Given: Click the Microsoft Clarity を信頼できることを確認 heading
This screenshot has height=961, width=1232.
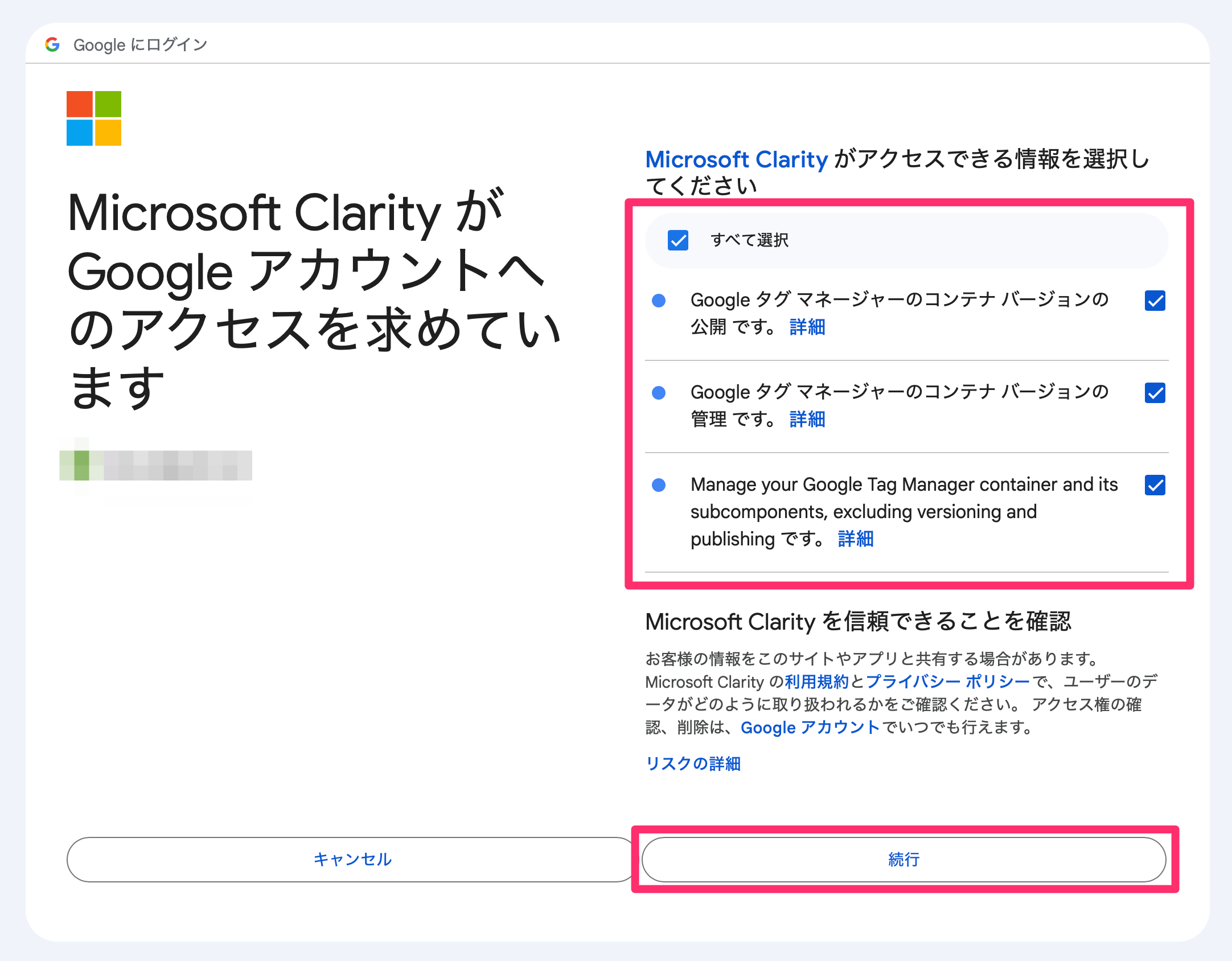Looking at the screenshot, I should pos(859,622).
